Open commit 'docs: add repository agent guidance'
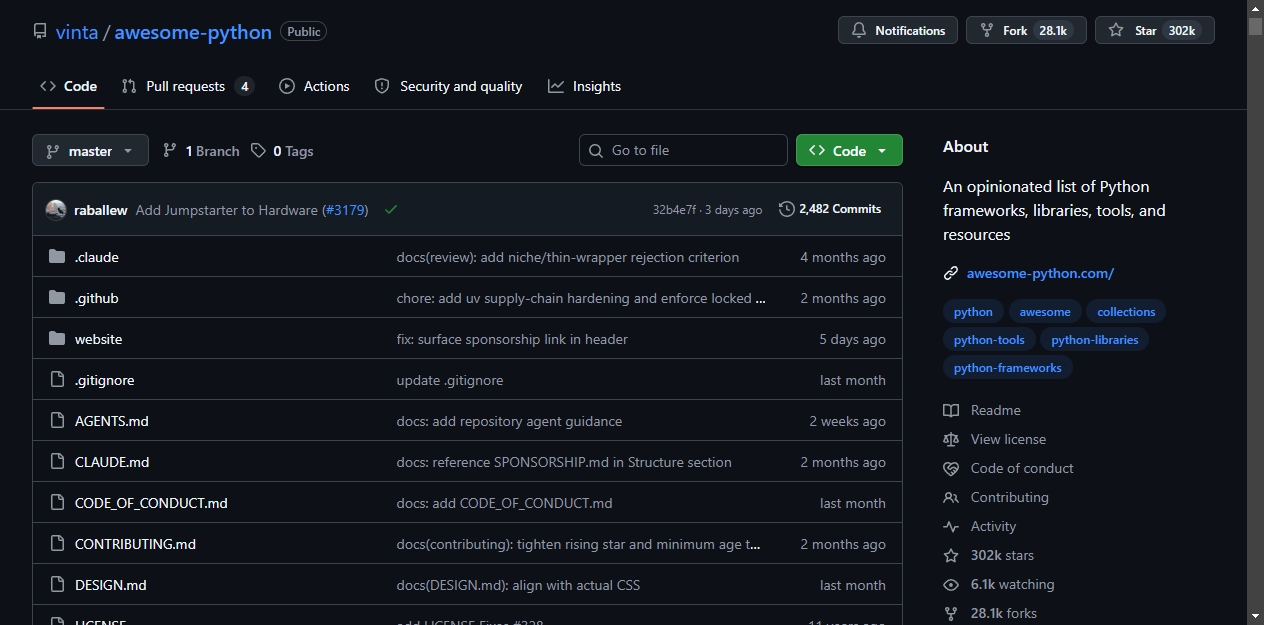Screen dimensions: 1264x625 [x=509, y=421]
